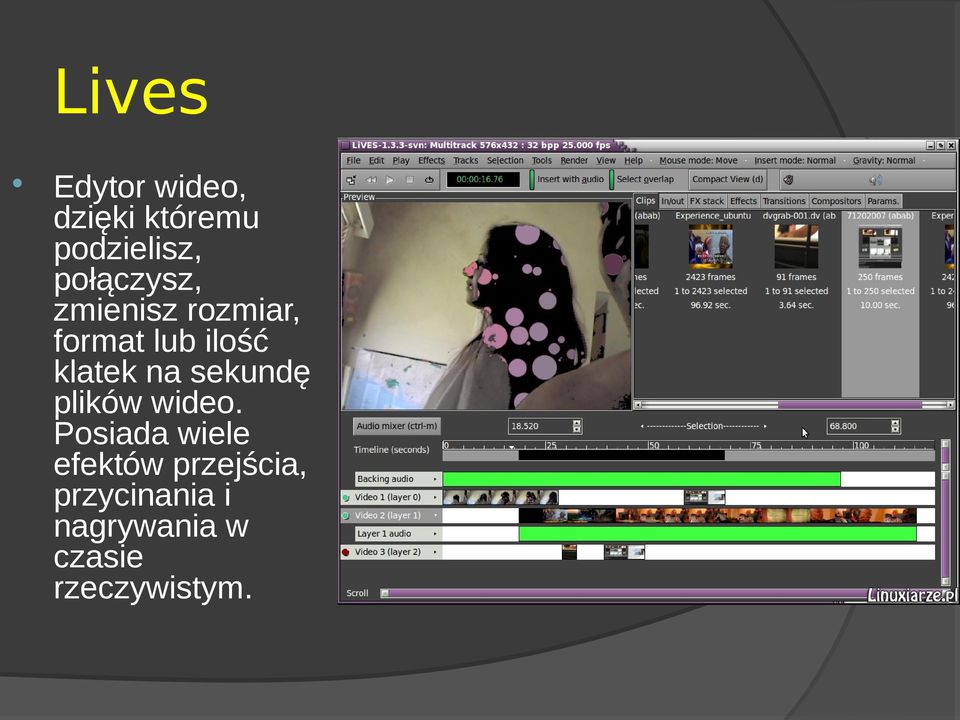Screen dimensions: 960x720
Task: Open the Audio mixer (ctrl-m) button
Action: click(397, 426)
